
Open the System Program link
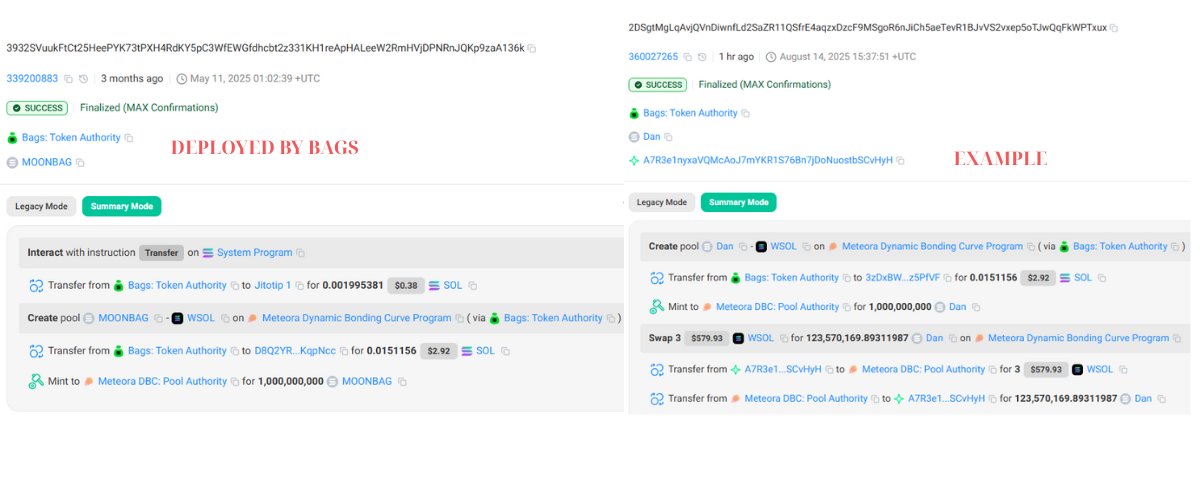(254, 253)
